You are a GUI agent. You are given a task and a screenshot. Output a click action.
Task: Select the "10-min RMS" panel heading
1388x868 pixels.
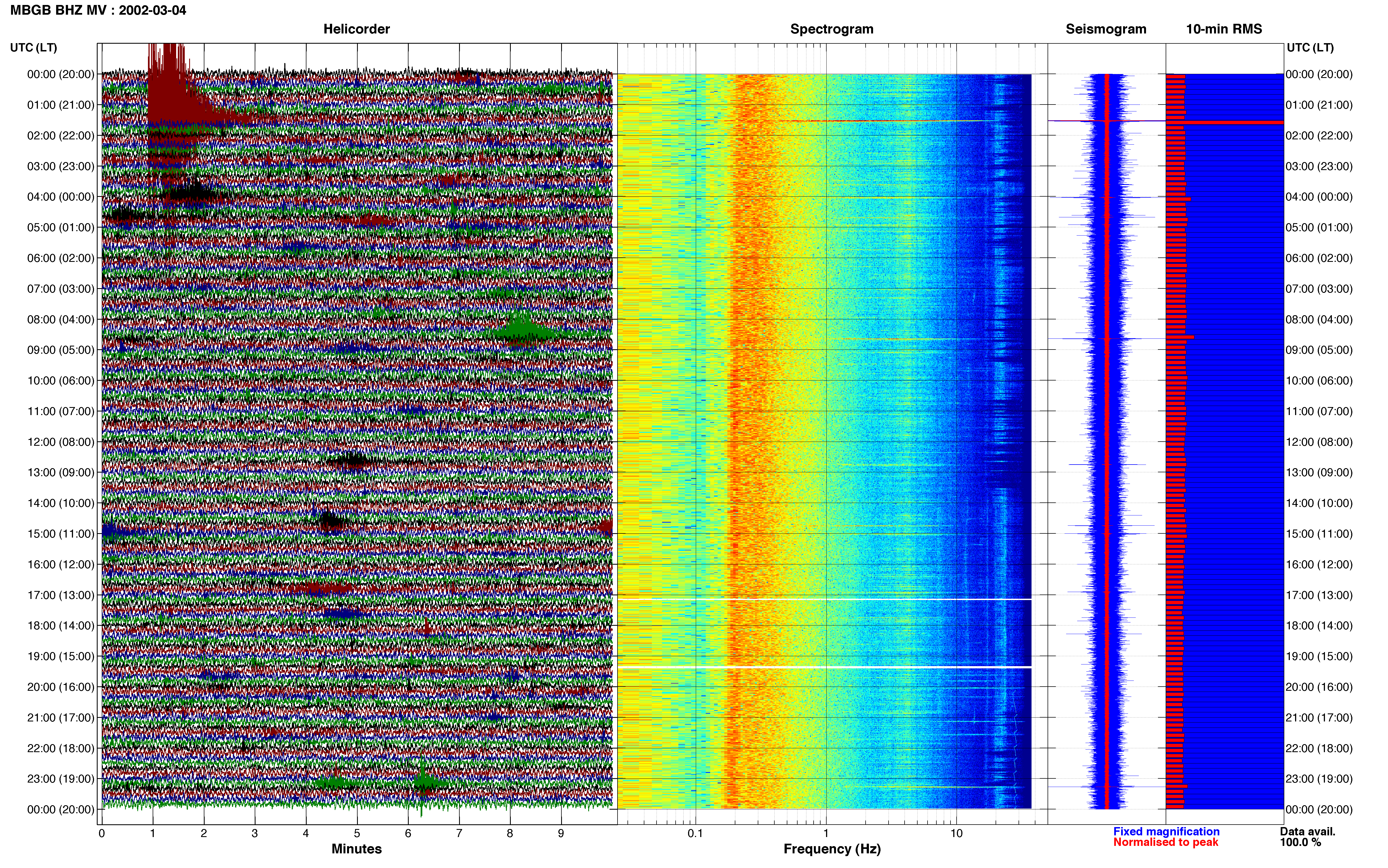(1224, 29)
